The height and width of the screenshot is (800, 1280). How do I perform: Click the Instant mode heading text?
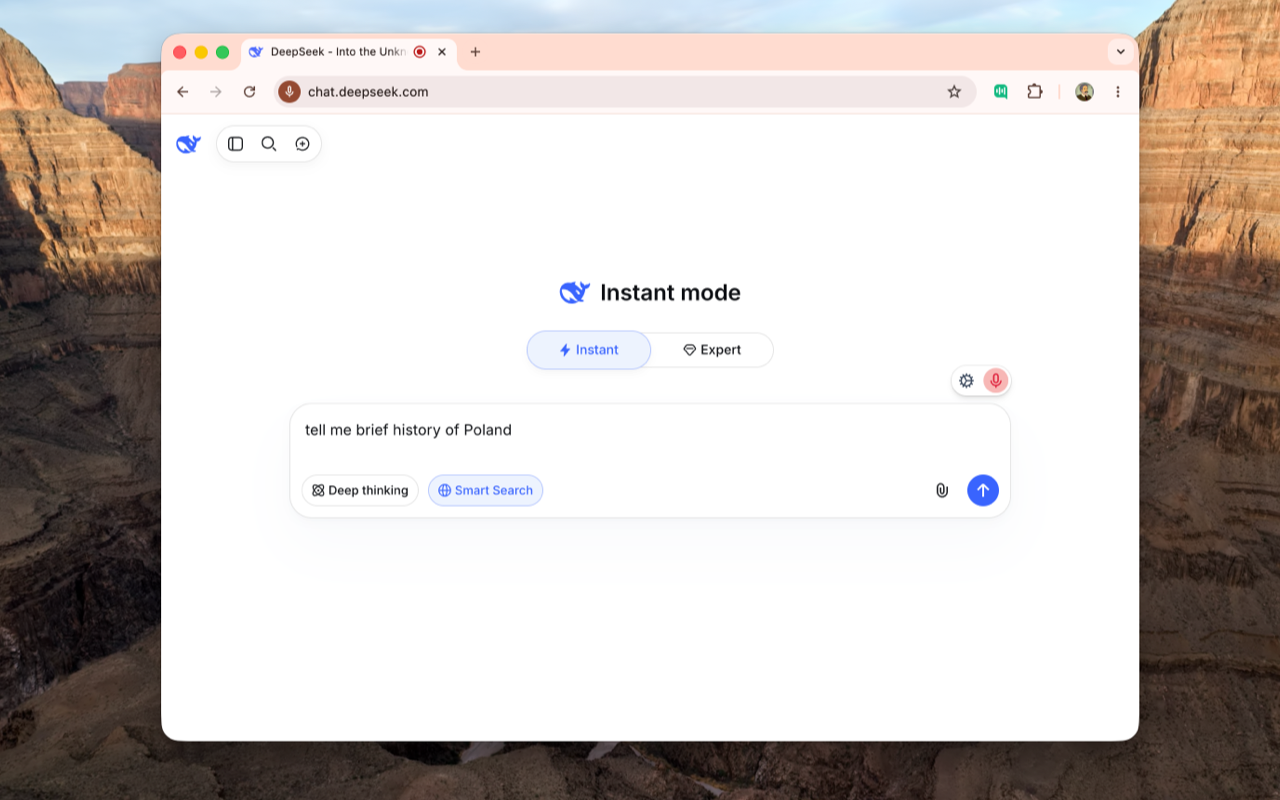pyautogui.click(x=670, y=293)
